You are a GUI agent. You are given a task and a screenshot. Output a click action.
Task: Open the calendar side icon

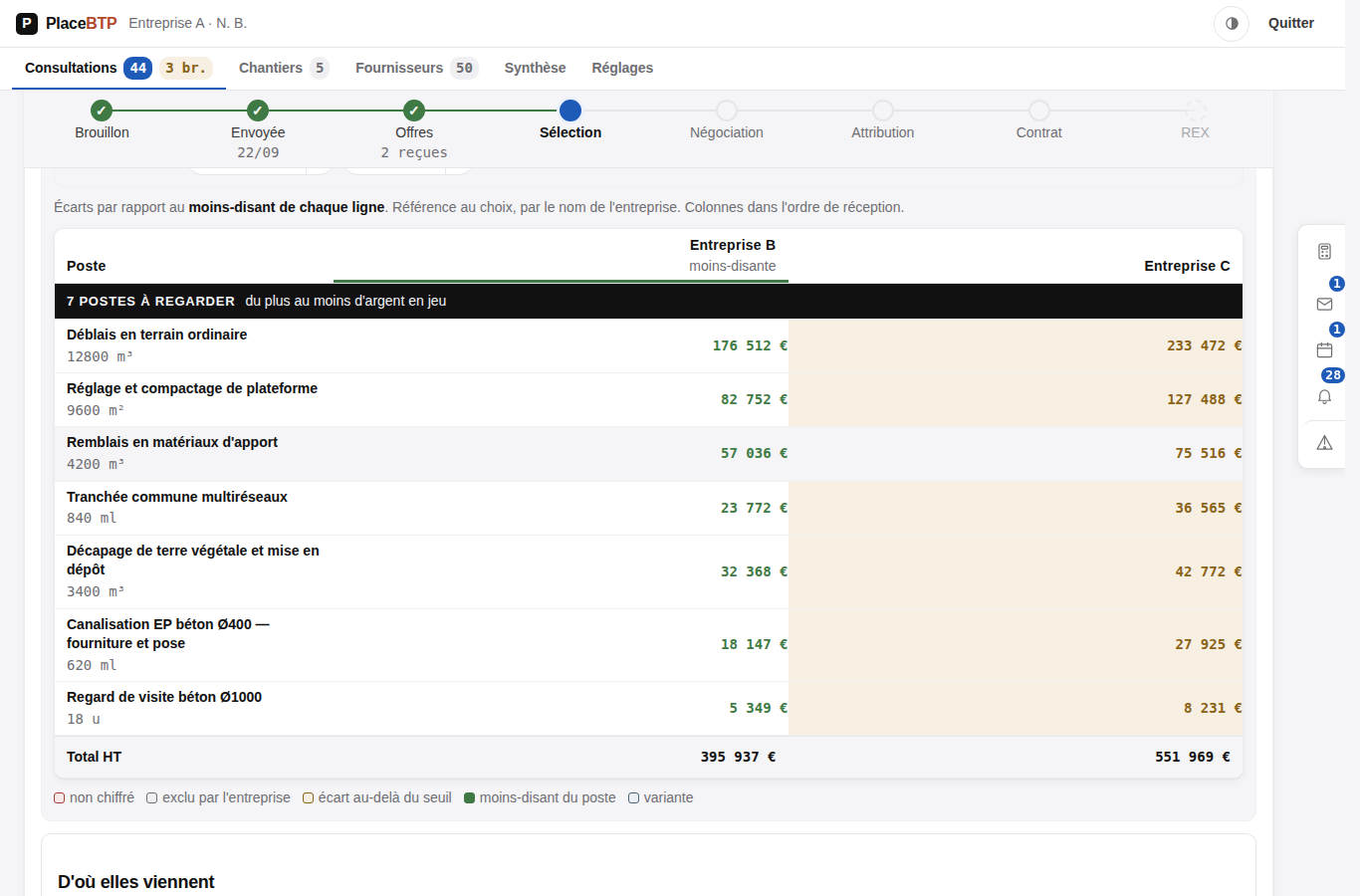click(x=1324, y=349)
